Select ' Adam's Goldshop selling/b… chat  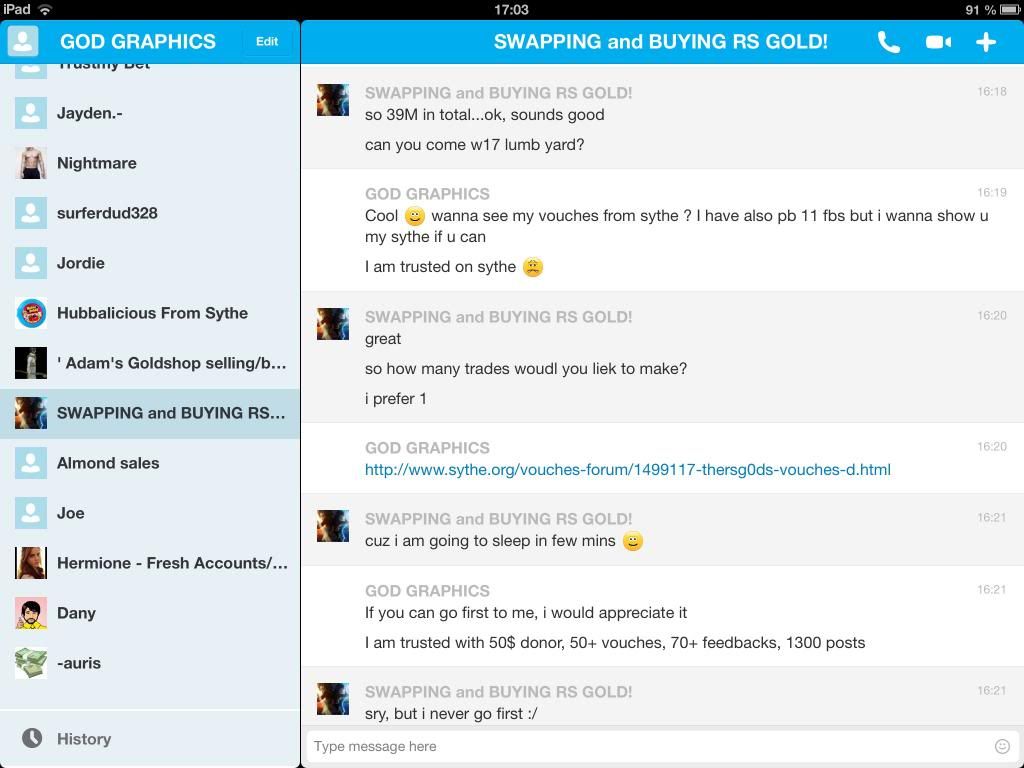click(x=171, y=363)
